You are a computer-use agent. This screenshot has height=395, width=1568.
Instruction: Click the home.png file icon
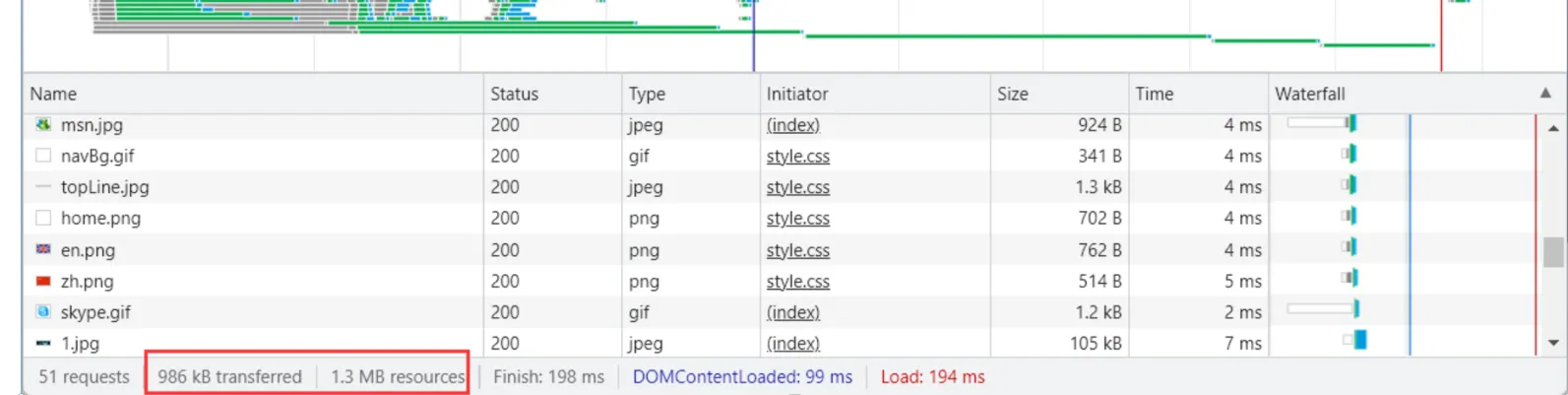point(43,218)
